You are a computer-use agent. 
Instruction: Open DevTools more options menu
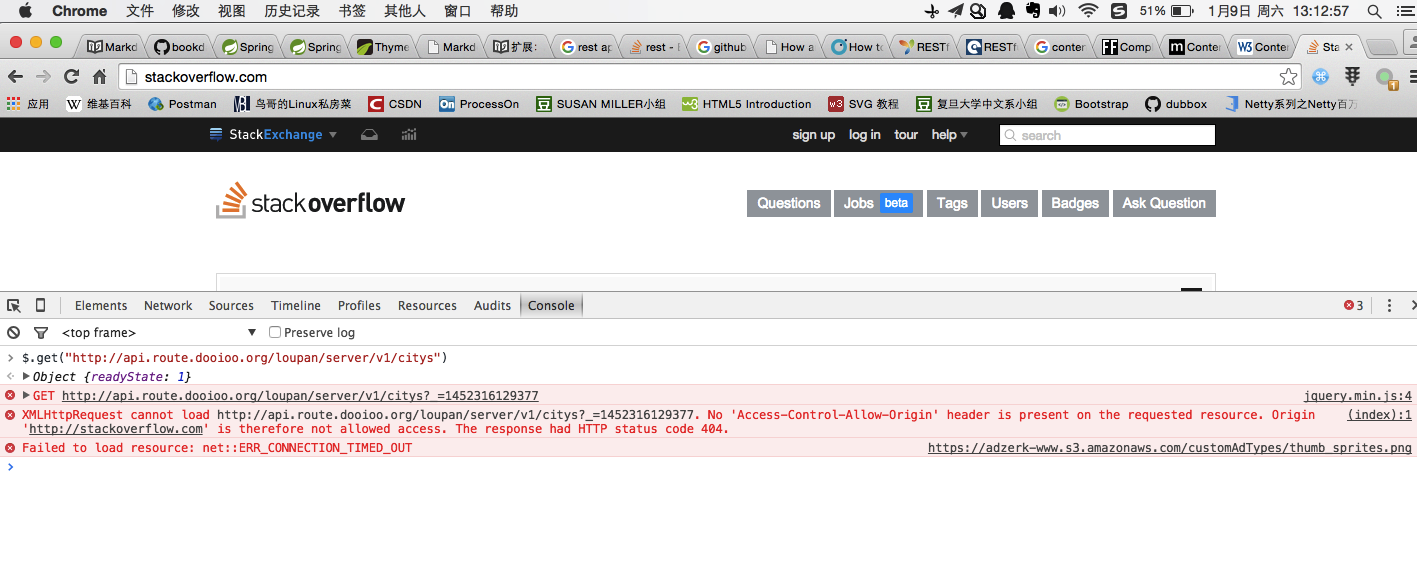click(1390, 305)
